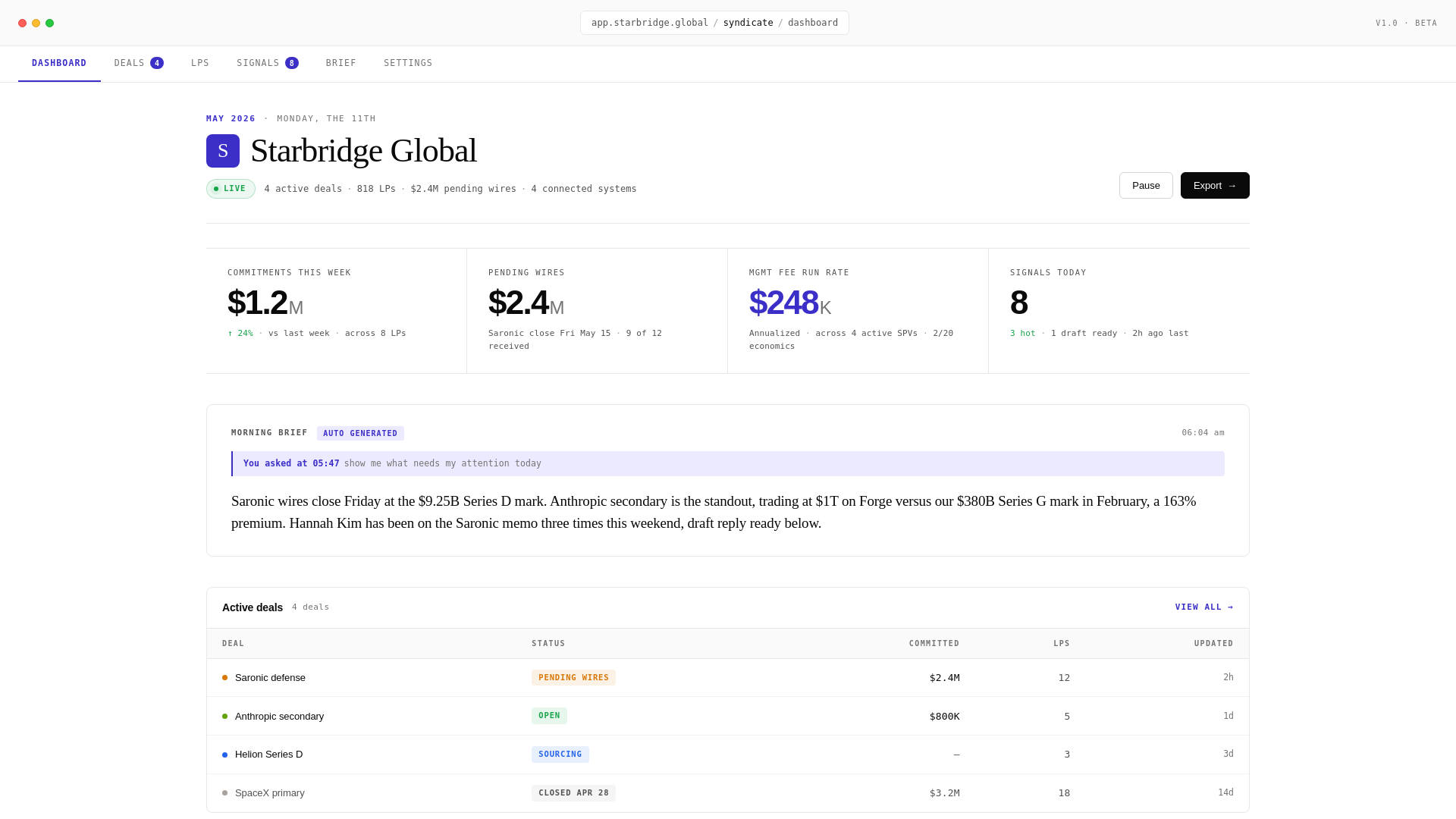Click the Pending Wires card value $2.4M

coord(526,303)
